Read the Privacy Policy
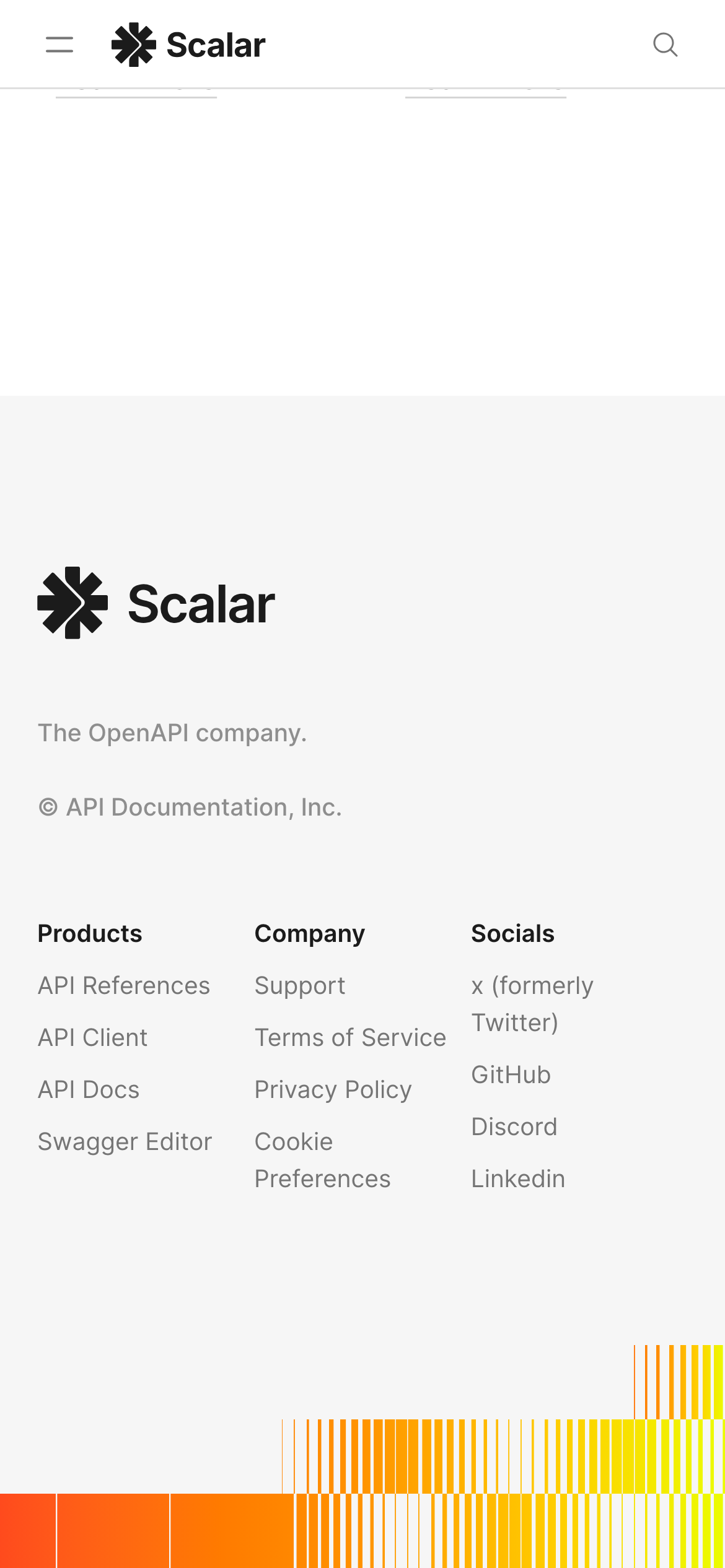Image resolution: width=725 pixels, height=1568 pixels. pos(333,1089)
